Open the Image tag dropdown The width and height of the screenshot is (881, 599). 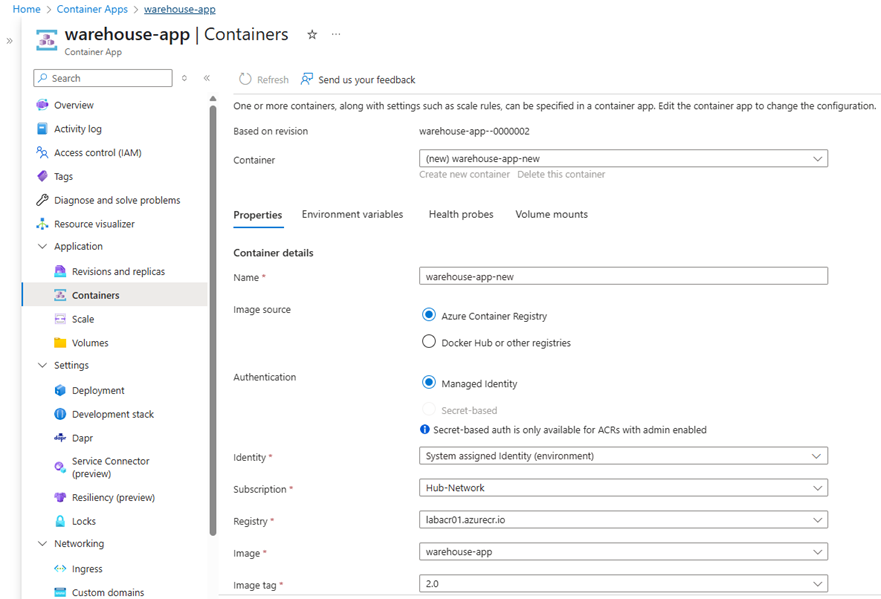click(x=623, y=583)
